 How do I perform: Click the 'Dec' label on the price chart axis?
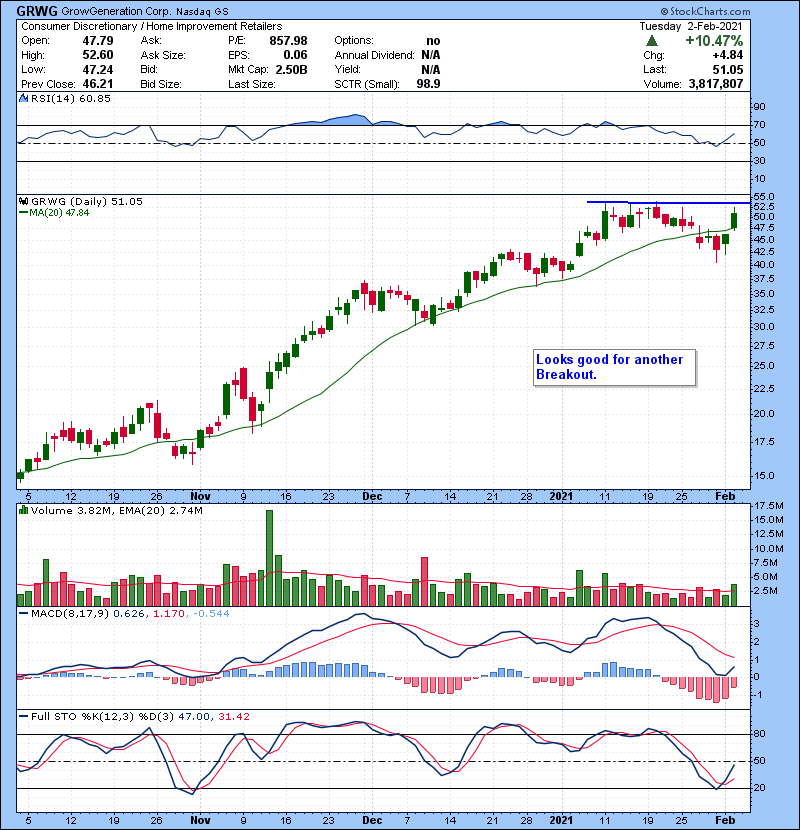click(x=372, y=496)
